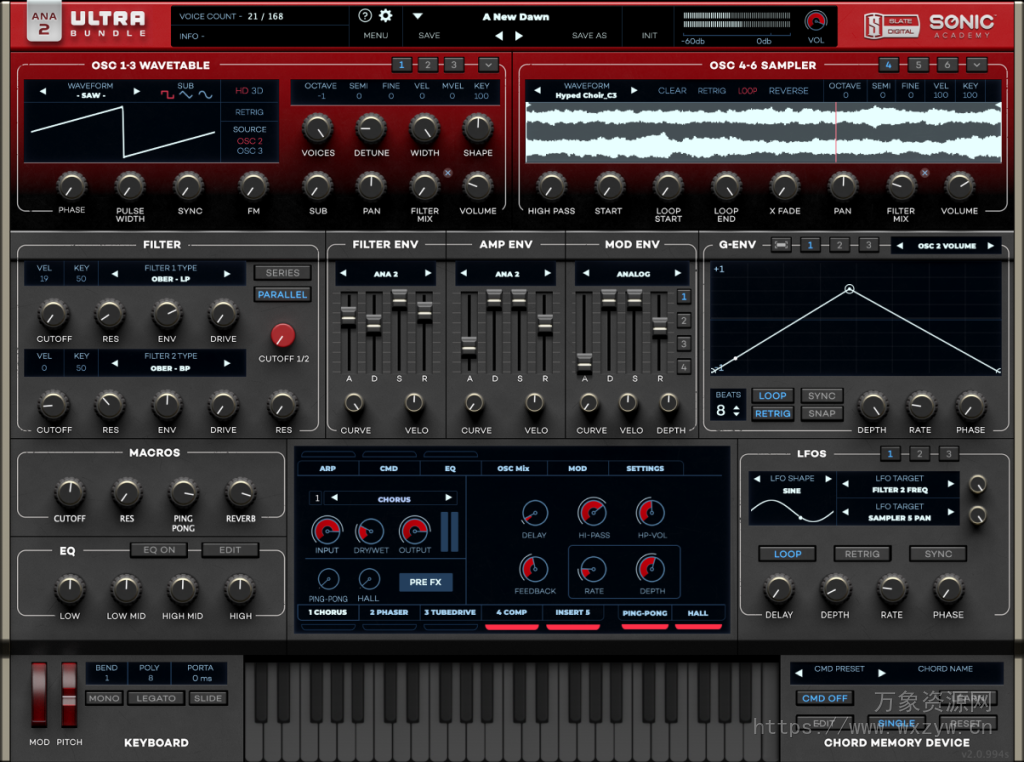Switch to the SETTINGS tab
This screenshot has width=1024, height=762.
pyautogui.click(x=646, y=467)
